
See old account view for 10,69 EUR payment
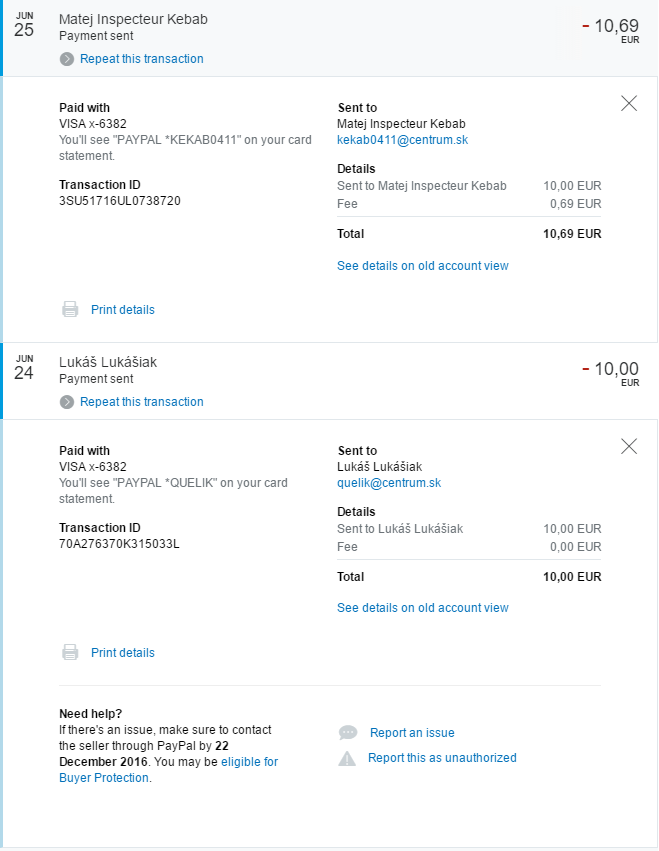click(422, 266)
